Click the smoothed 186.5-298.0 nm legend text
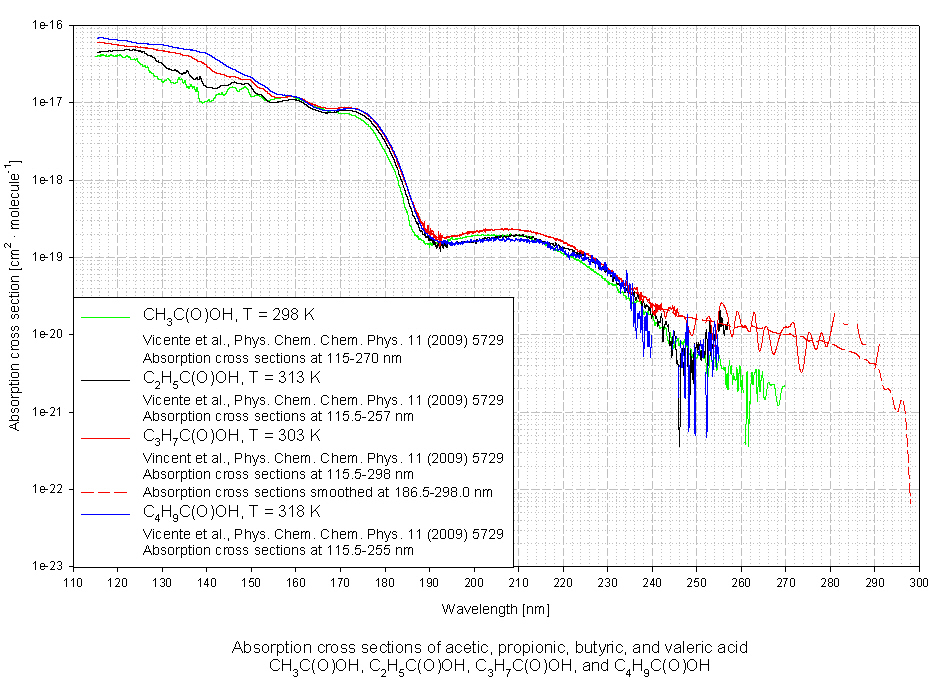 coord(317,493)
